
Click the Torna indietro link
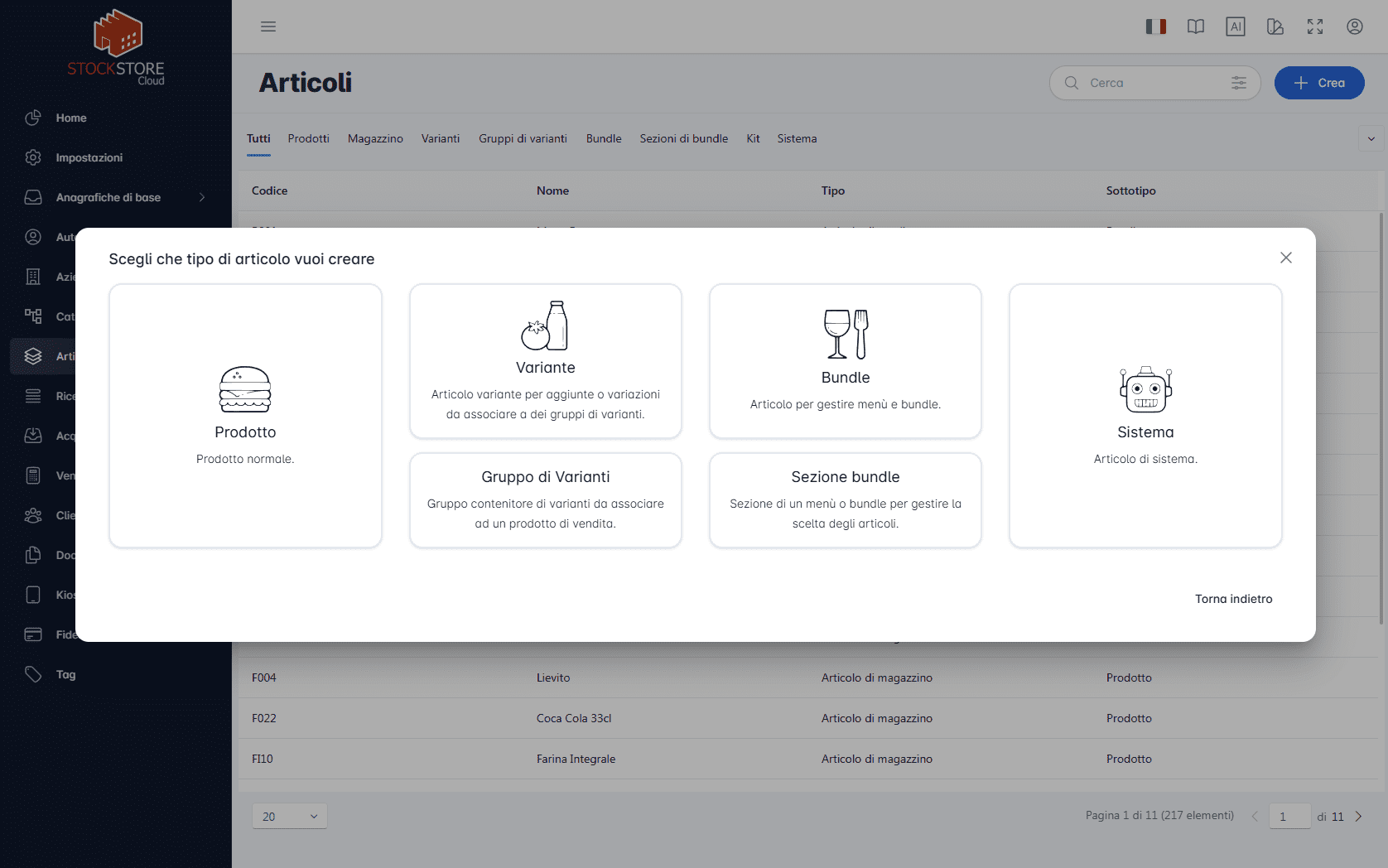(1233, 599)
